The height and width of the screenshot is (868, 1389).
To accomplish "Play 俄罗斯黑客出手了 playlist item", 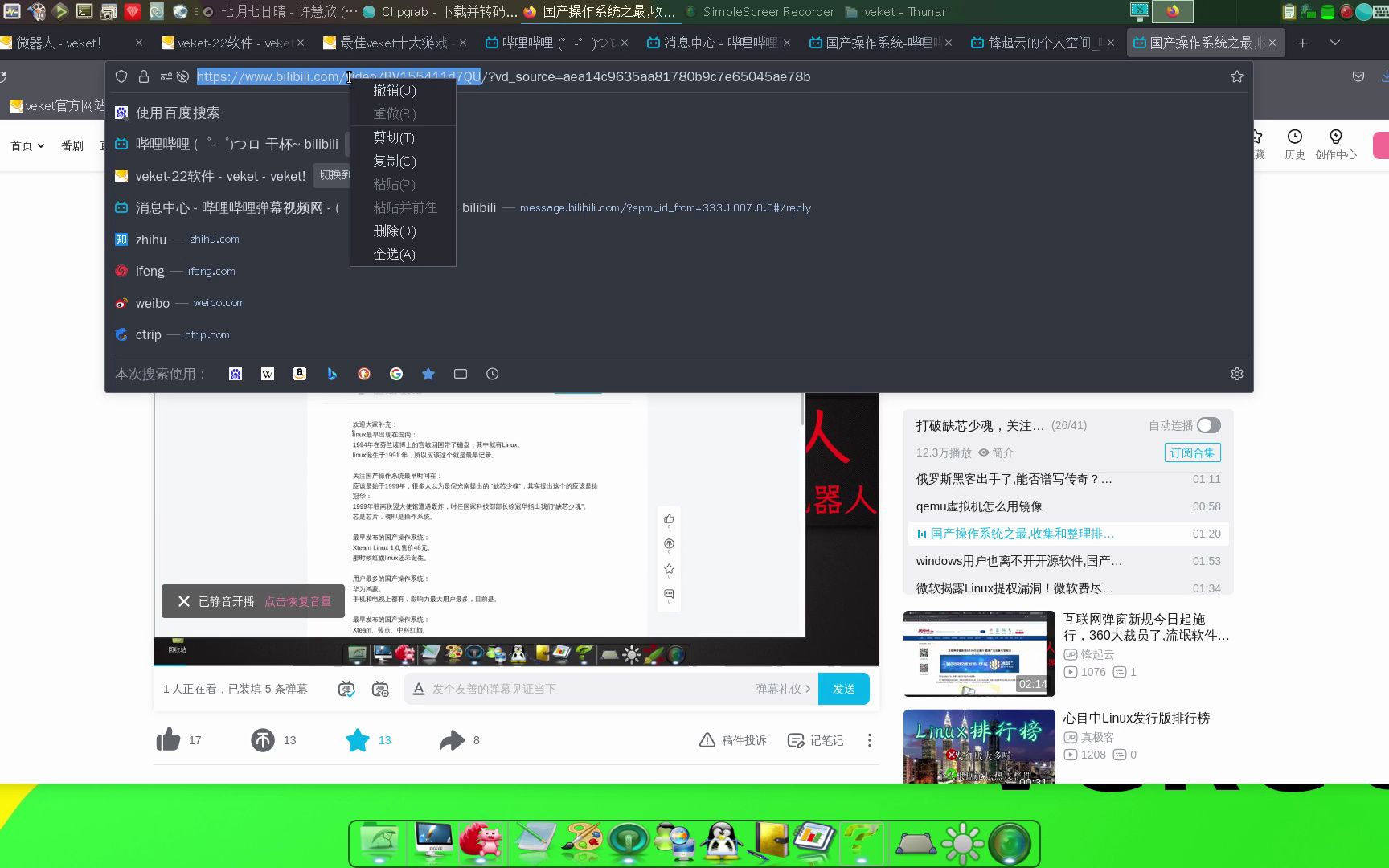I will coord(1068,479).
